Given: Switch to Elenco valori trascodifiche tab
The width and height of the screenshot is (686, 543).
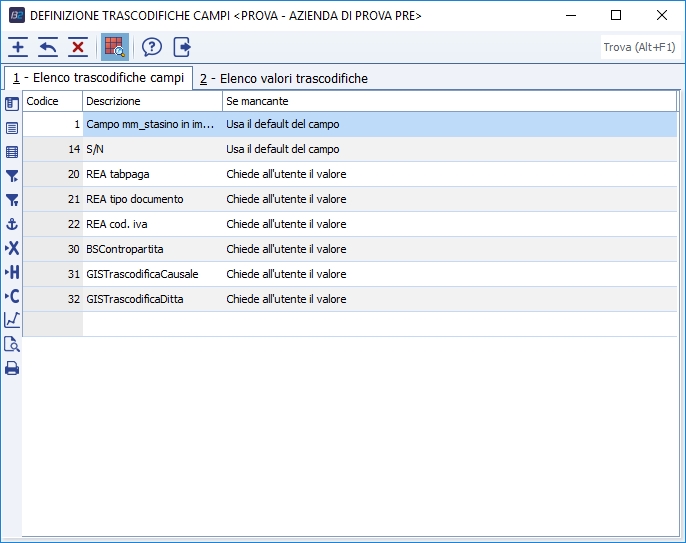Looking at the screenshot, I should (283, 78).
